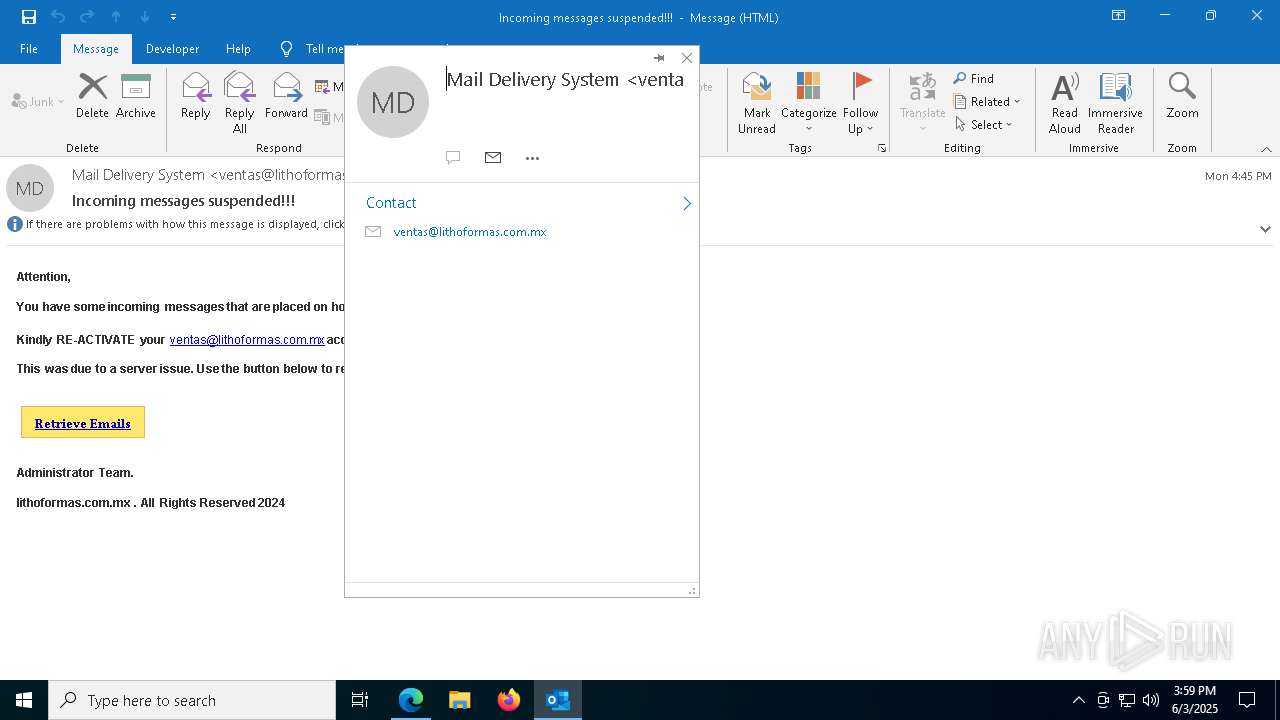Open Ribbon Display Options

(x=1118, y=16)
